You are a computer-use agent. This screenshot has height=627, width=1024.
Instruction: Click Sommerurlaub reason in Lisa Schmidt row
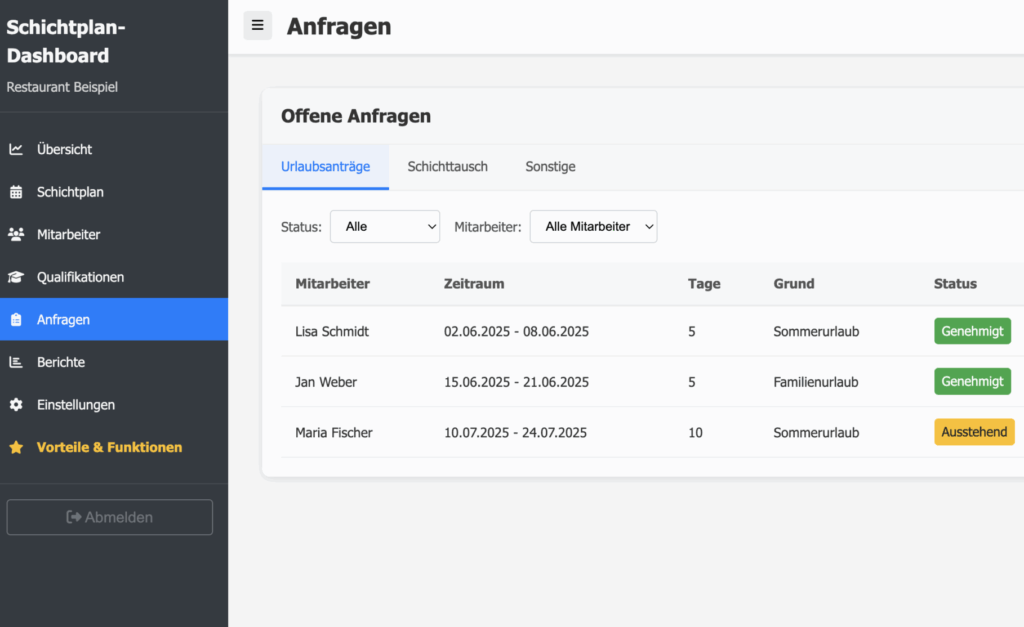[816, 331]
